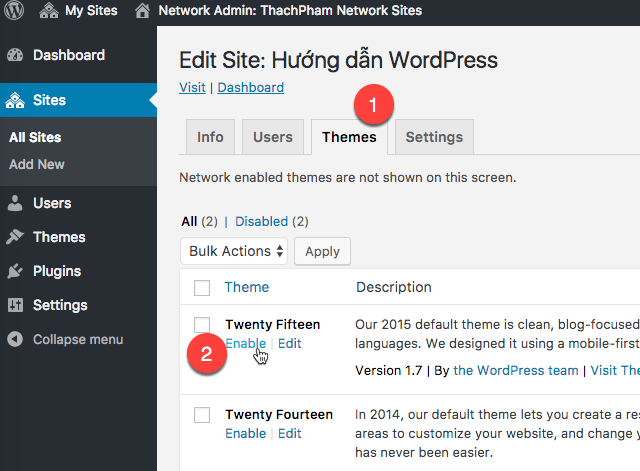
Task: Click the Dashboard link under the title
Action: [x=251, y=87]
